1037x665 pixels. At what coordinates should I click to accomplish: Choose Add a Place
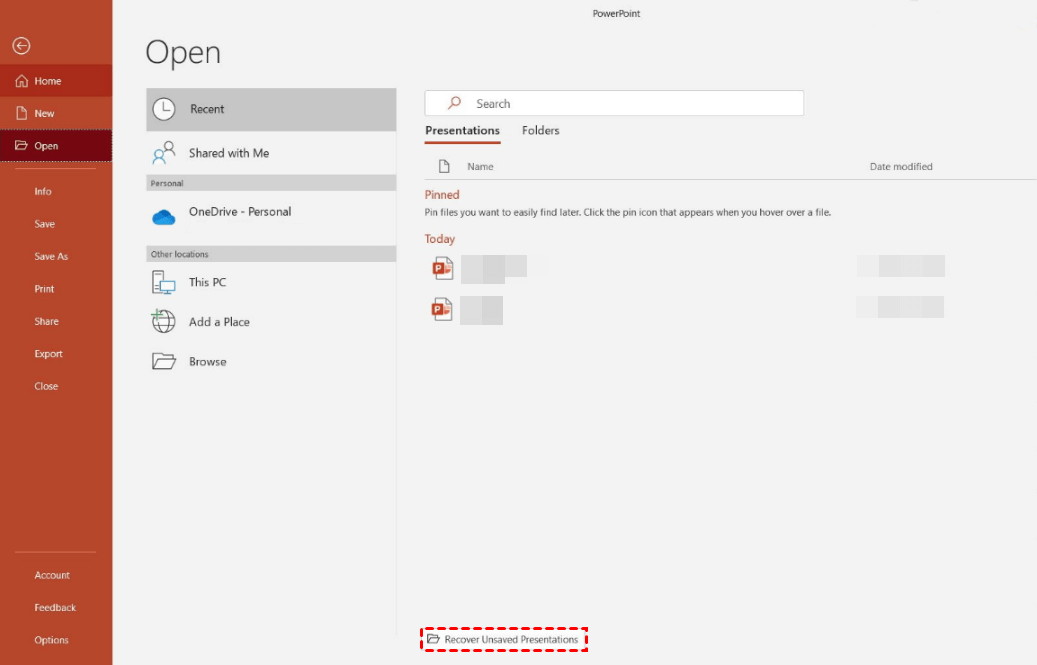pos(271,322)
